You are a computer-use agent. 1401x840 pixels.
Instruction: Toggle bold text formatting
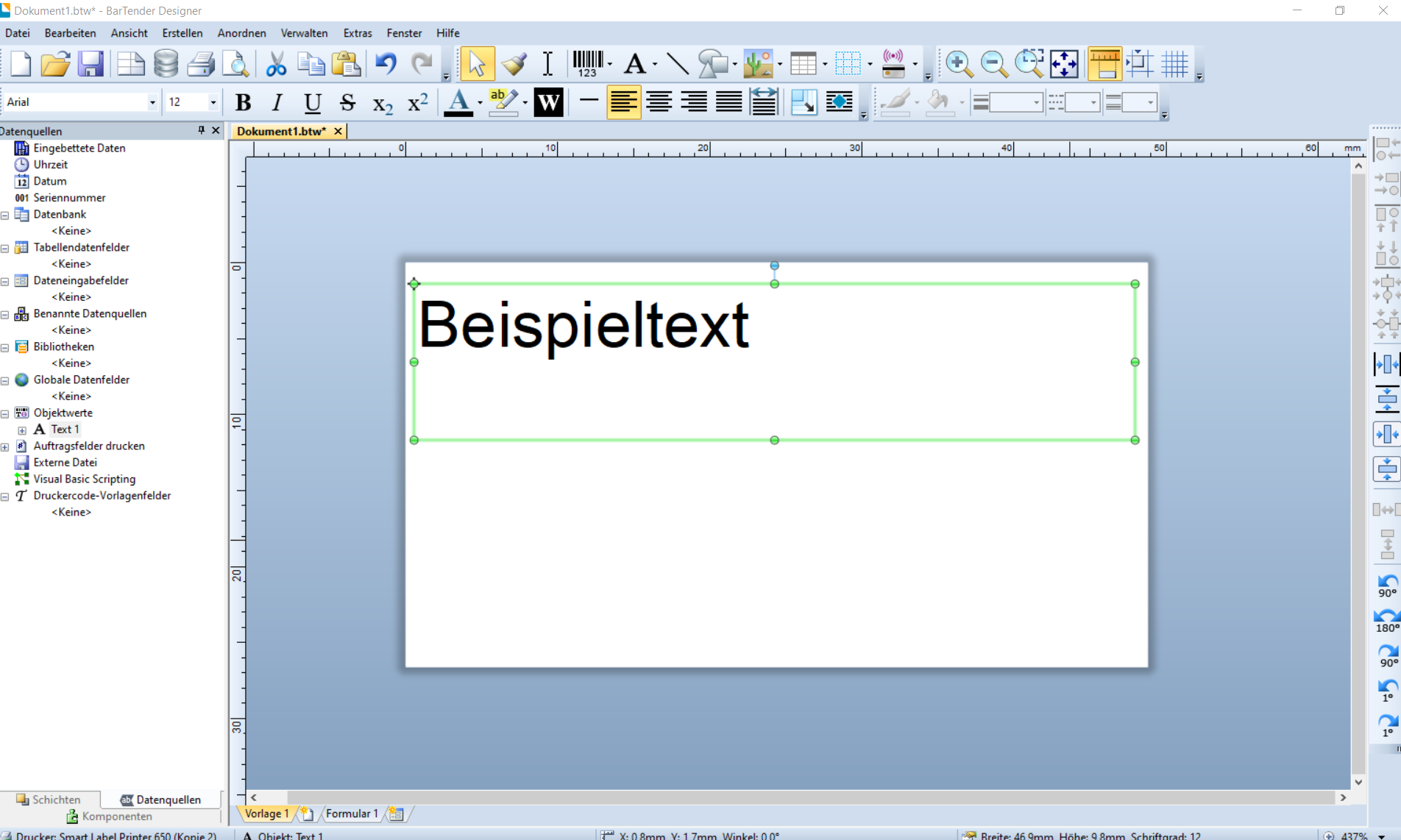click(x=243, y=102)
